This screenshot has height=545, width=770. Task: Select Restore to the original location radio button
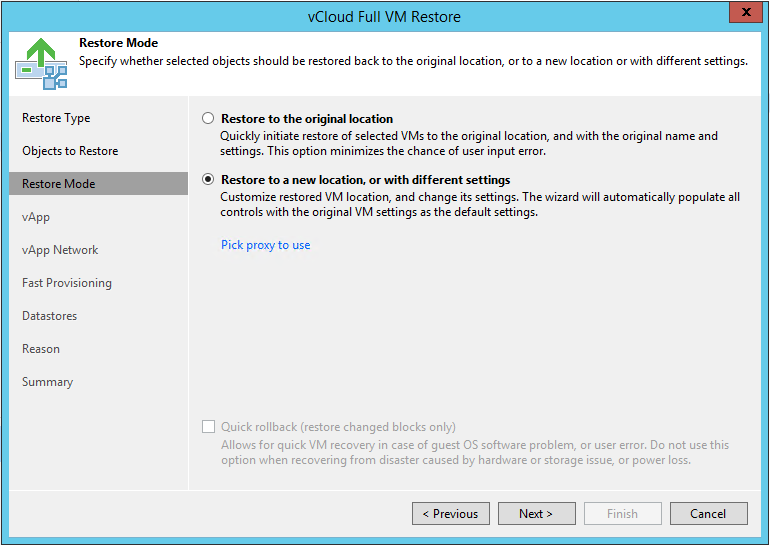[208, 118]
